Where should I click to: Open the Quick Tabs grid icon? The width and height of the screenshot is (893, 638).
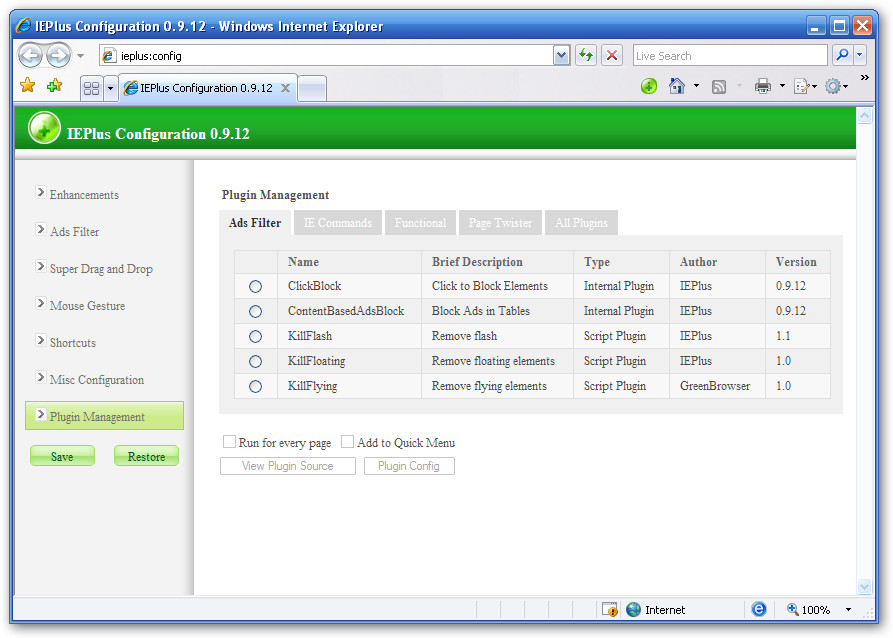coord(91,88)
